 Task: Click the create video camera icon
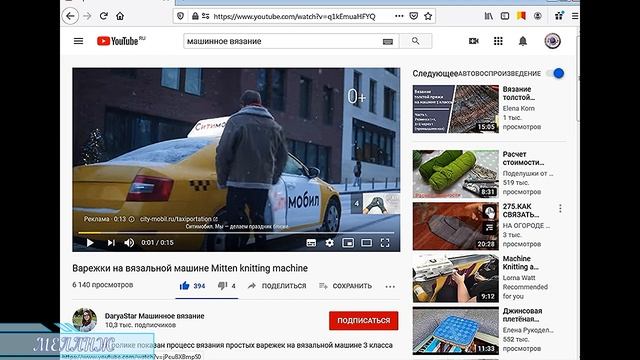[473, 41]
